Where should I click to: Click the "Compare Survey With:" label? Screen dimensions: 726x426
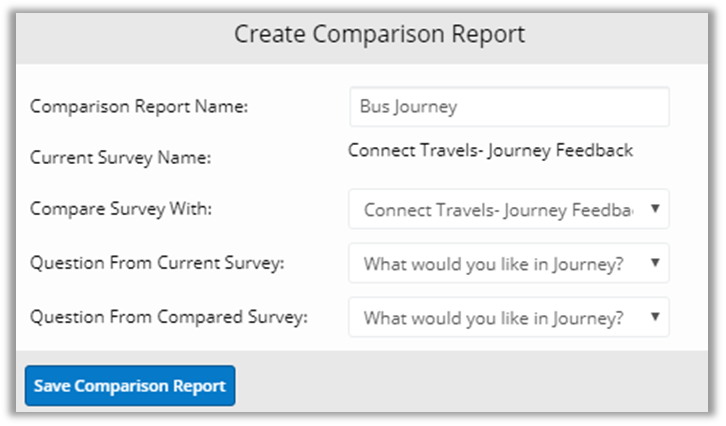click(121, 210)
